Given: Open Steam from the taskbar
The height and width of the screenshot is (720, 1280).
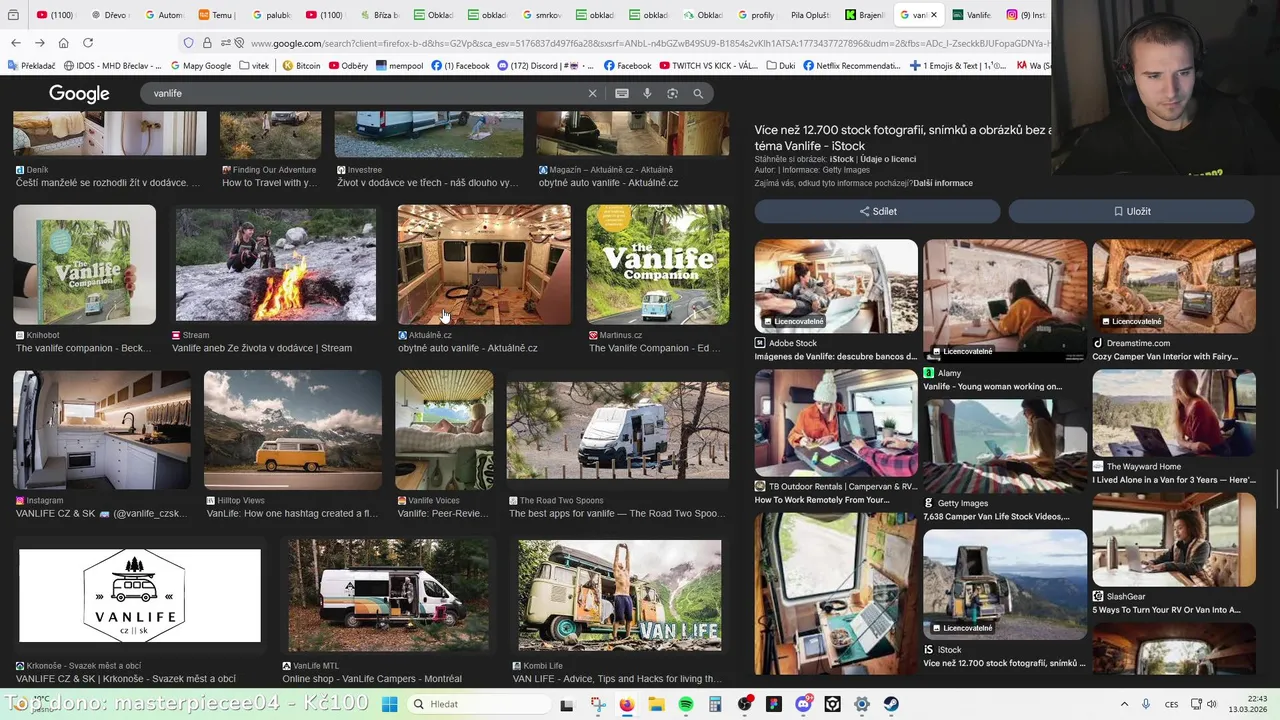Looking at the screenshot, I should pyautogui.click(x=891, y=704).
